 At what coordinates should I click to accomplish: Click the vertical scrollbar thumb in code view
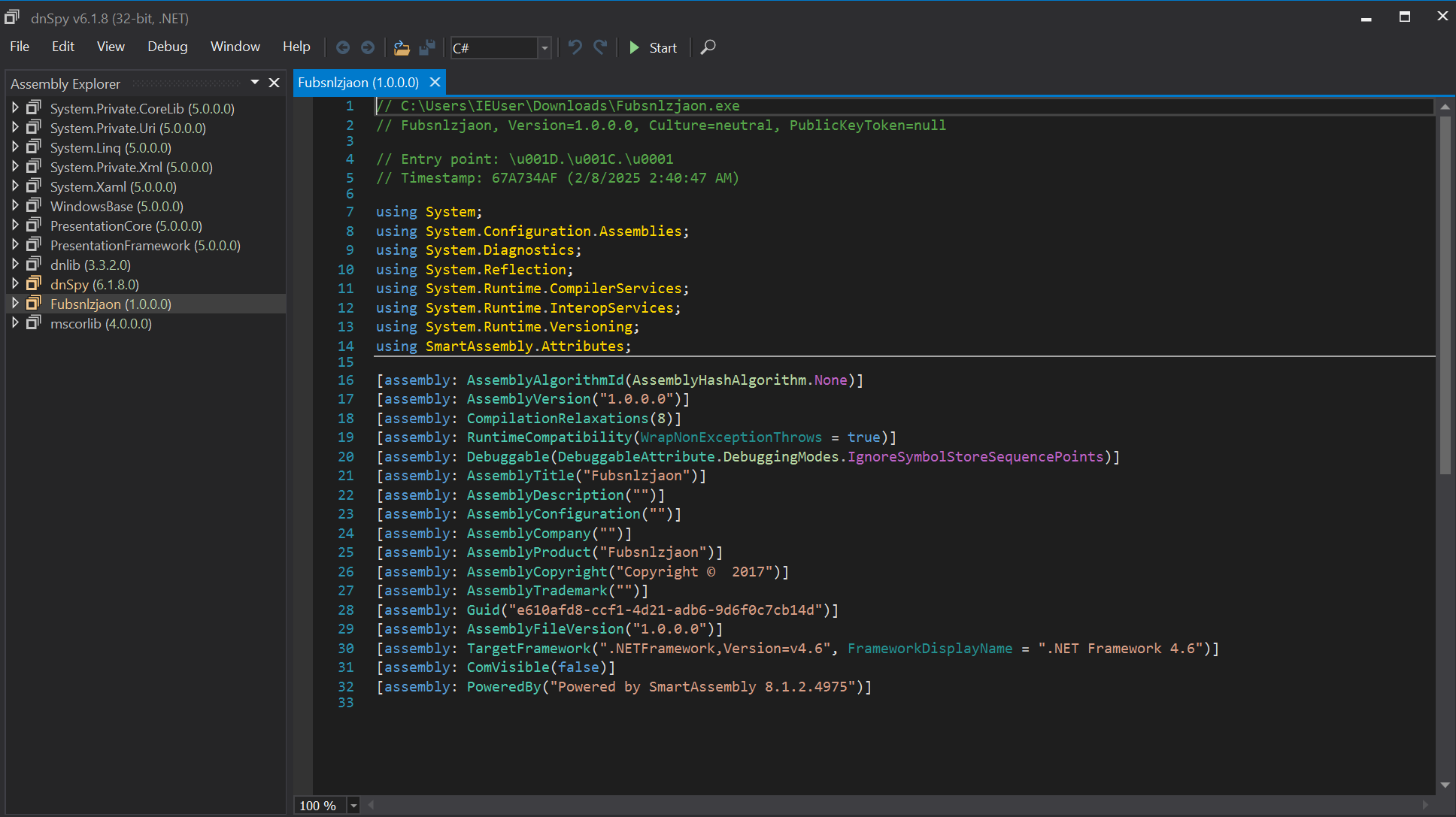[x=1445, y=295]
